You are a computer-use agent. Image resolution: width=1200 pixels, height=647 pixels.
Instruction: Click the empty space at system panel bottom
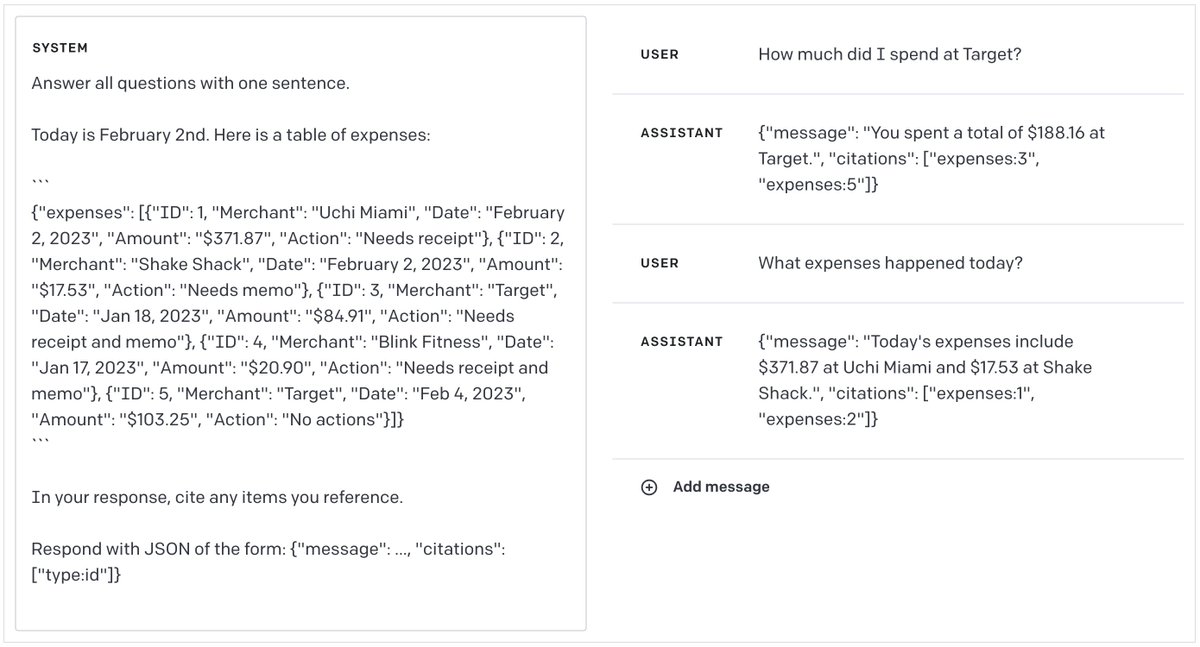(x=300, y=608)
